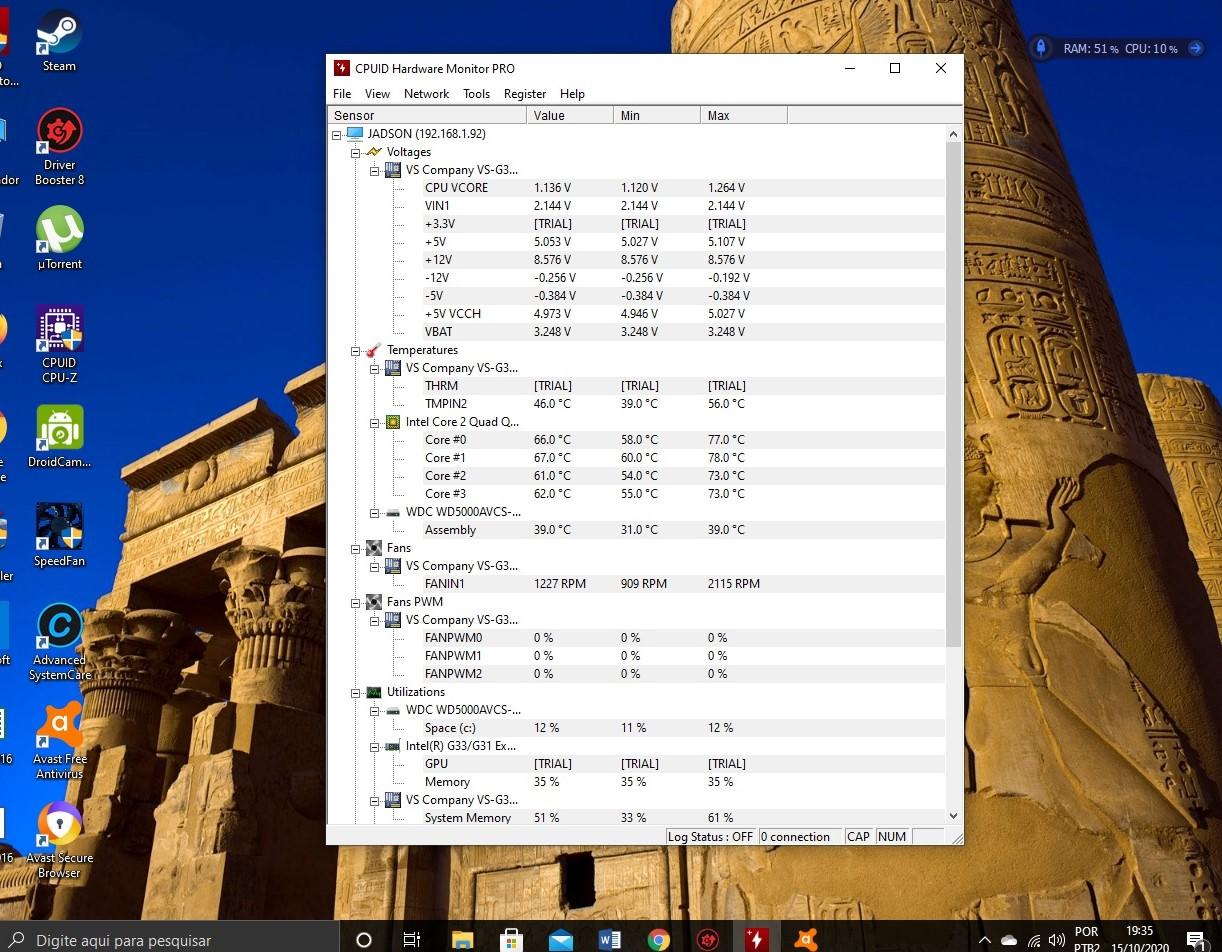
Task: Open SpeedFan desktop icon
Action: click(60, 535)
